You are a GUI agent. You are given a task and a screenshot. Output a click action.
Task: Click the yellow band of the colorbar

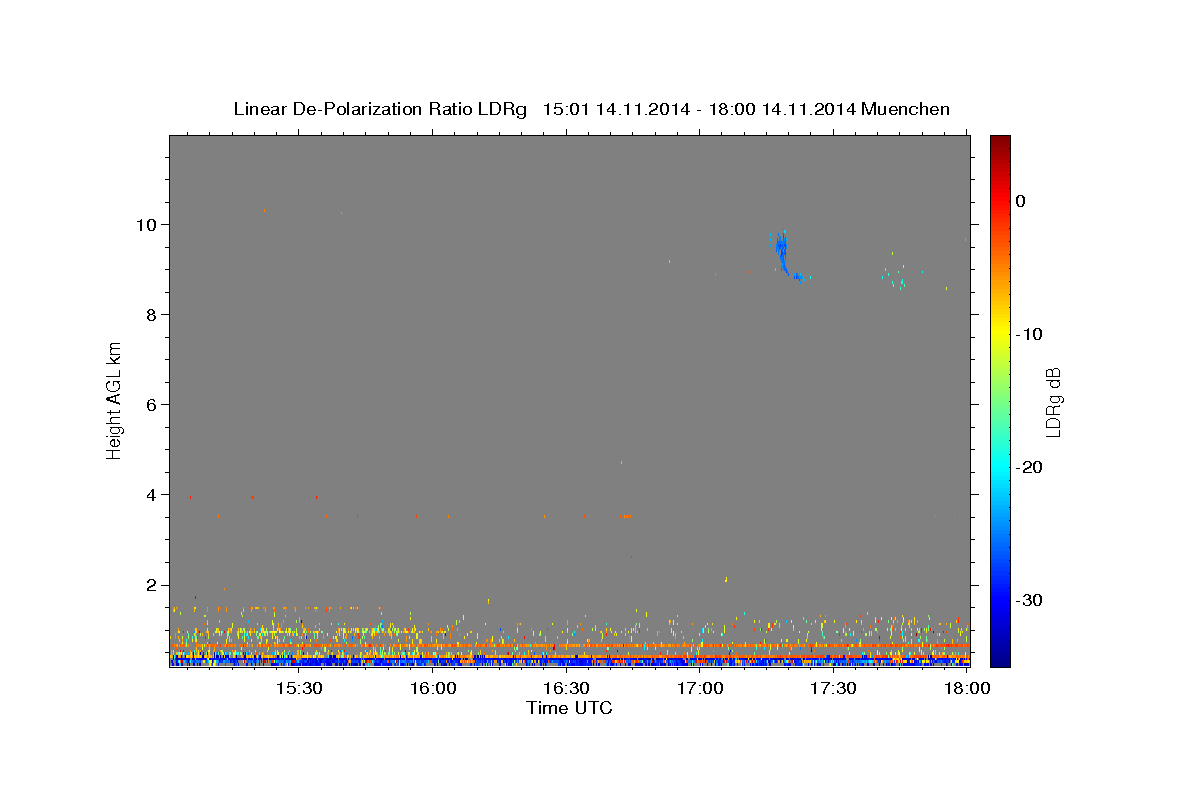click(1000, 330)
